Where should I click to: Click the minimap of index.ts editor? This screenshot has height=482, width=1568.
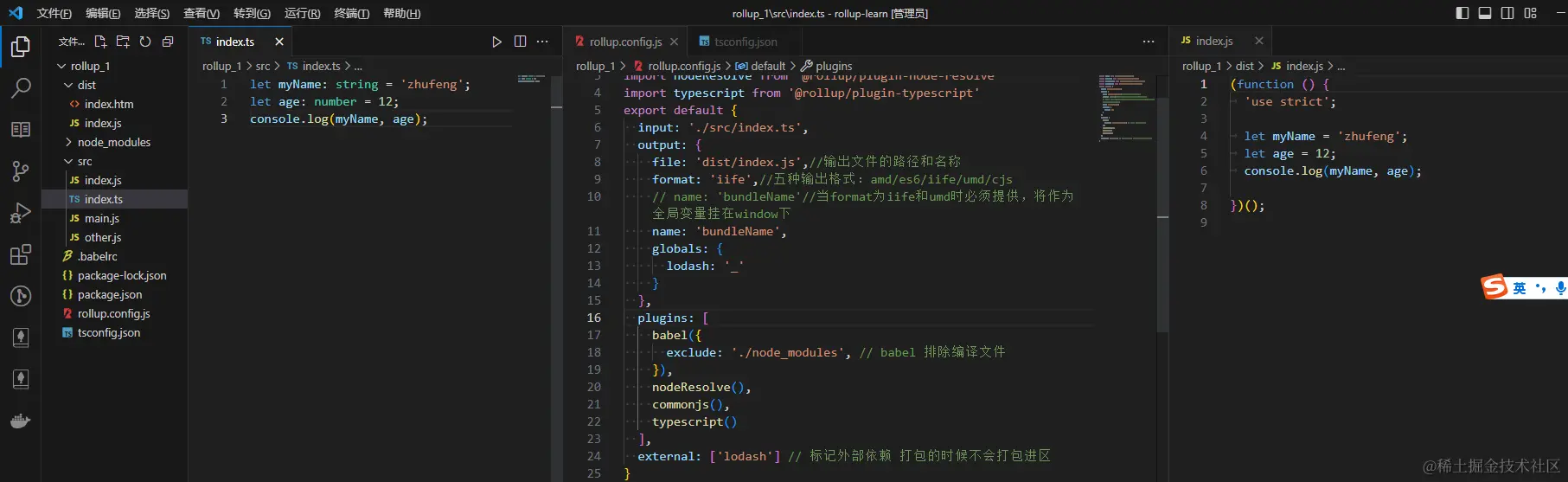click(x=531, y=80)
